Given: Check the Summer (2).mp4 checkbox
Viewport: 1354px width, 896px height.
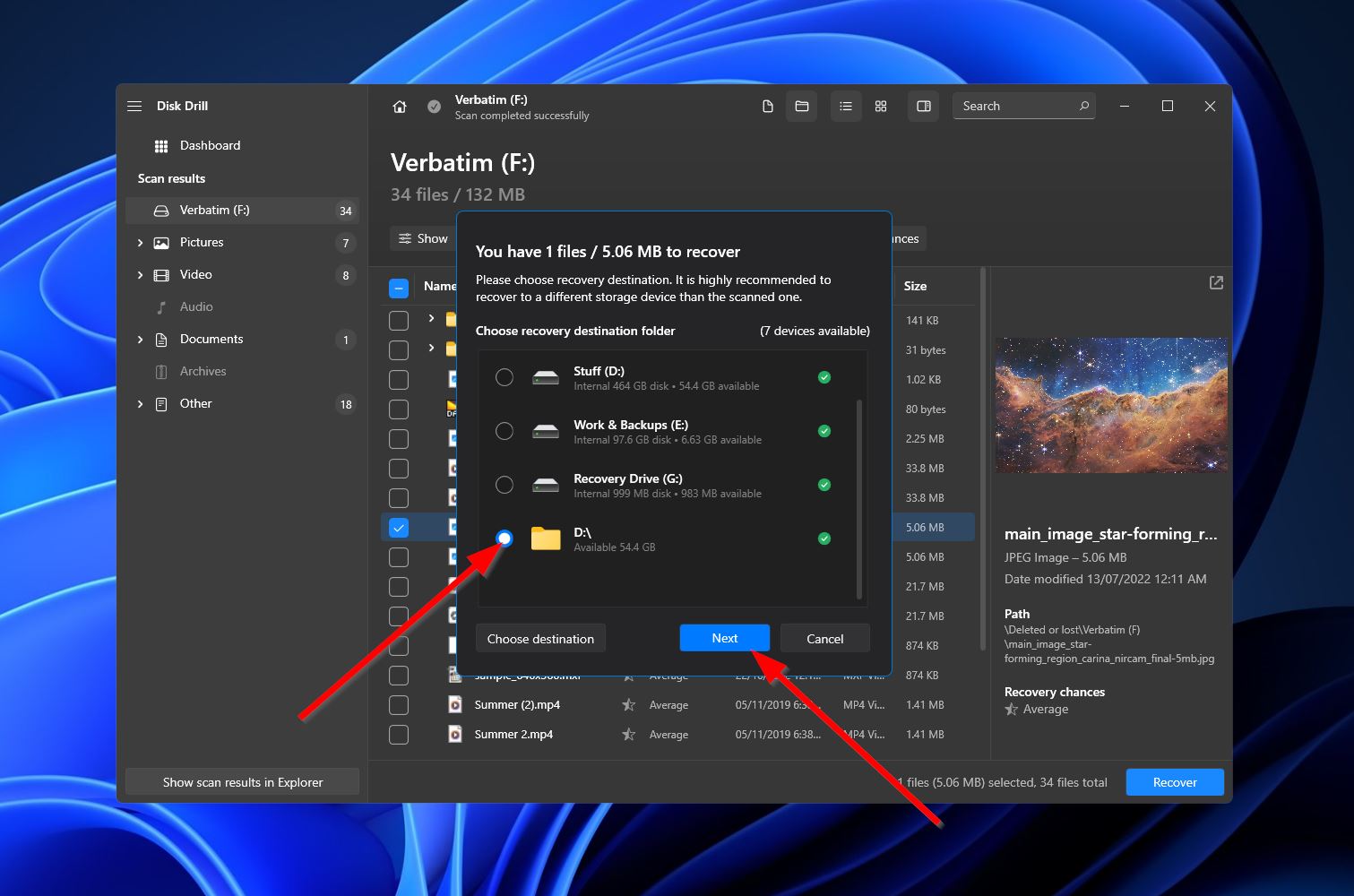Looking at the screenshot, I should [x=399, y=705].
